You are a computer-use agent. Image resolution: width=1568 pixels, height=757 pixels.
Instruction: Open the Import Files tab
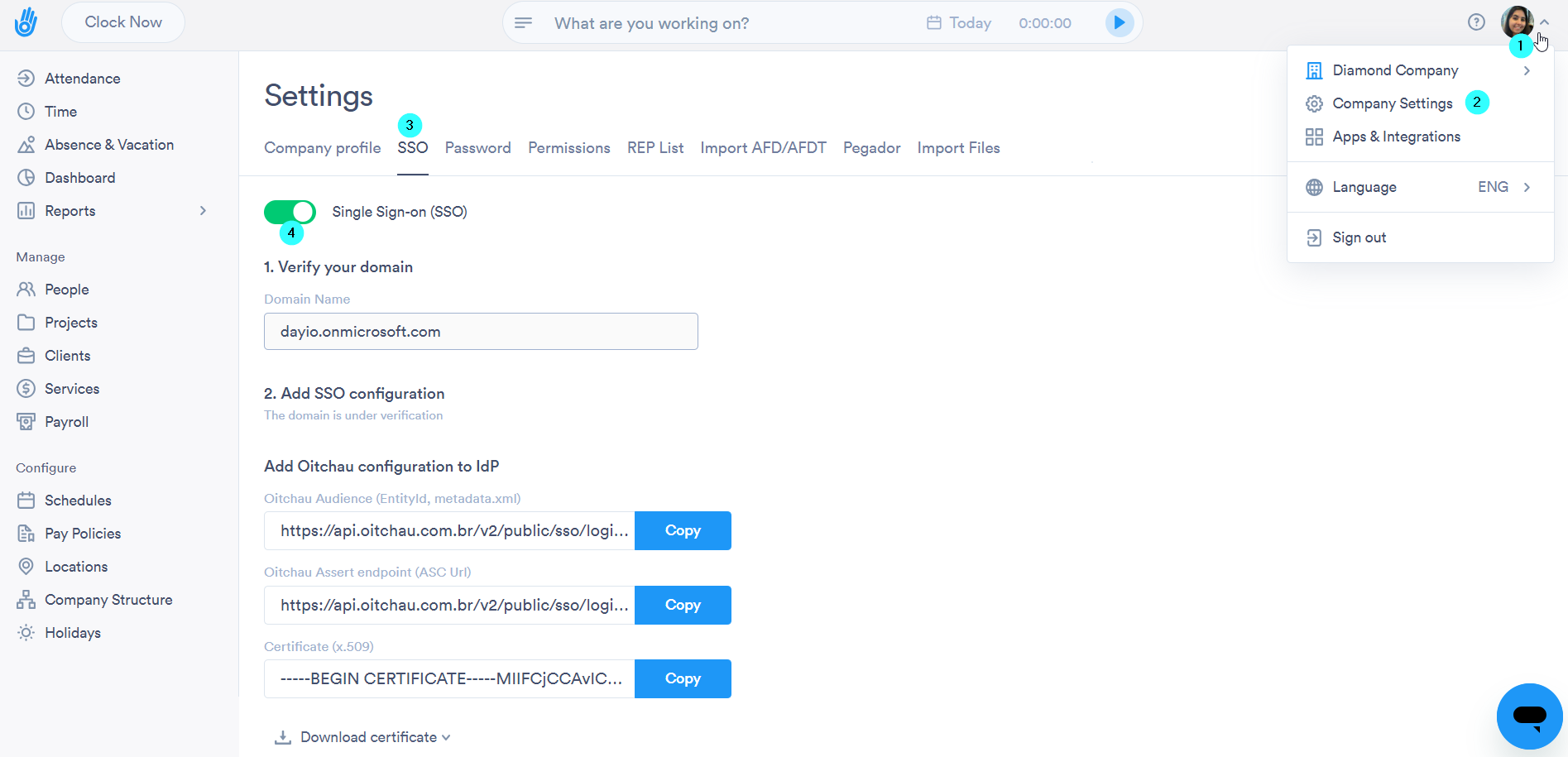tap(959, 148)
